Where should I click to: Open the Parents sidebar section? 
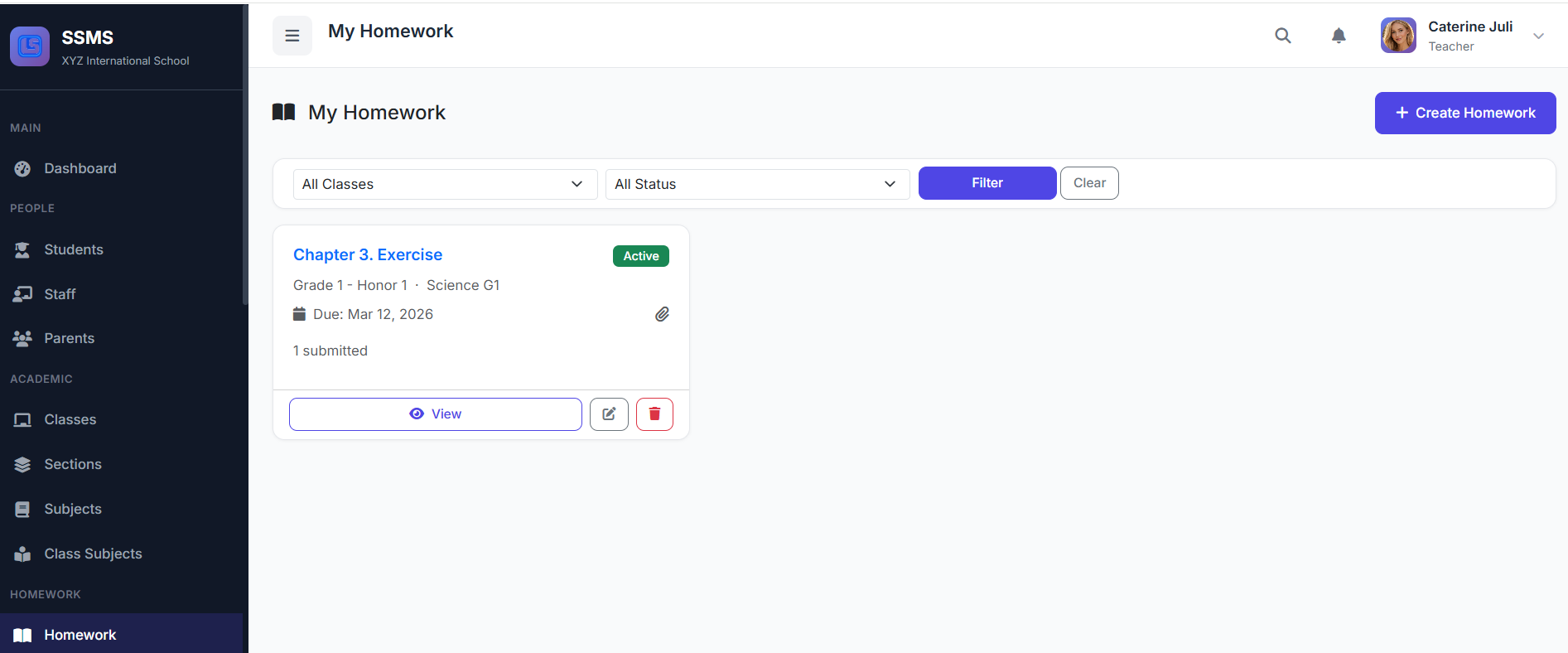70,338
